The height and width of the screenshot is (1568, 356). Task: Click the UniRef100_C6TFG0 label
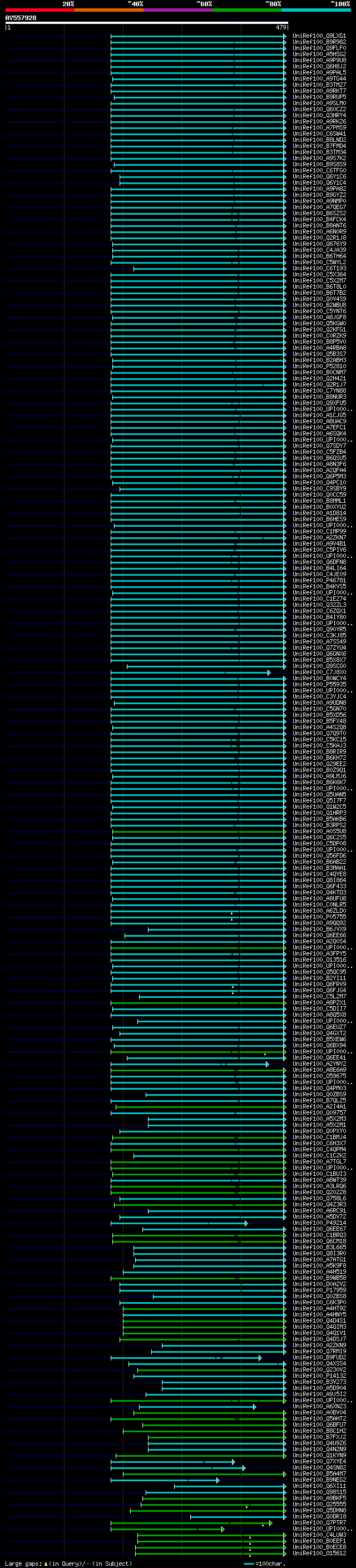coord(319,170)
